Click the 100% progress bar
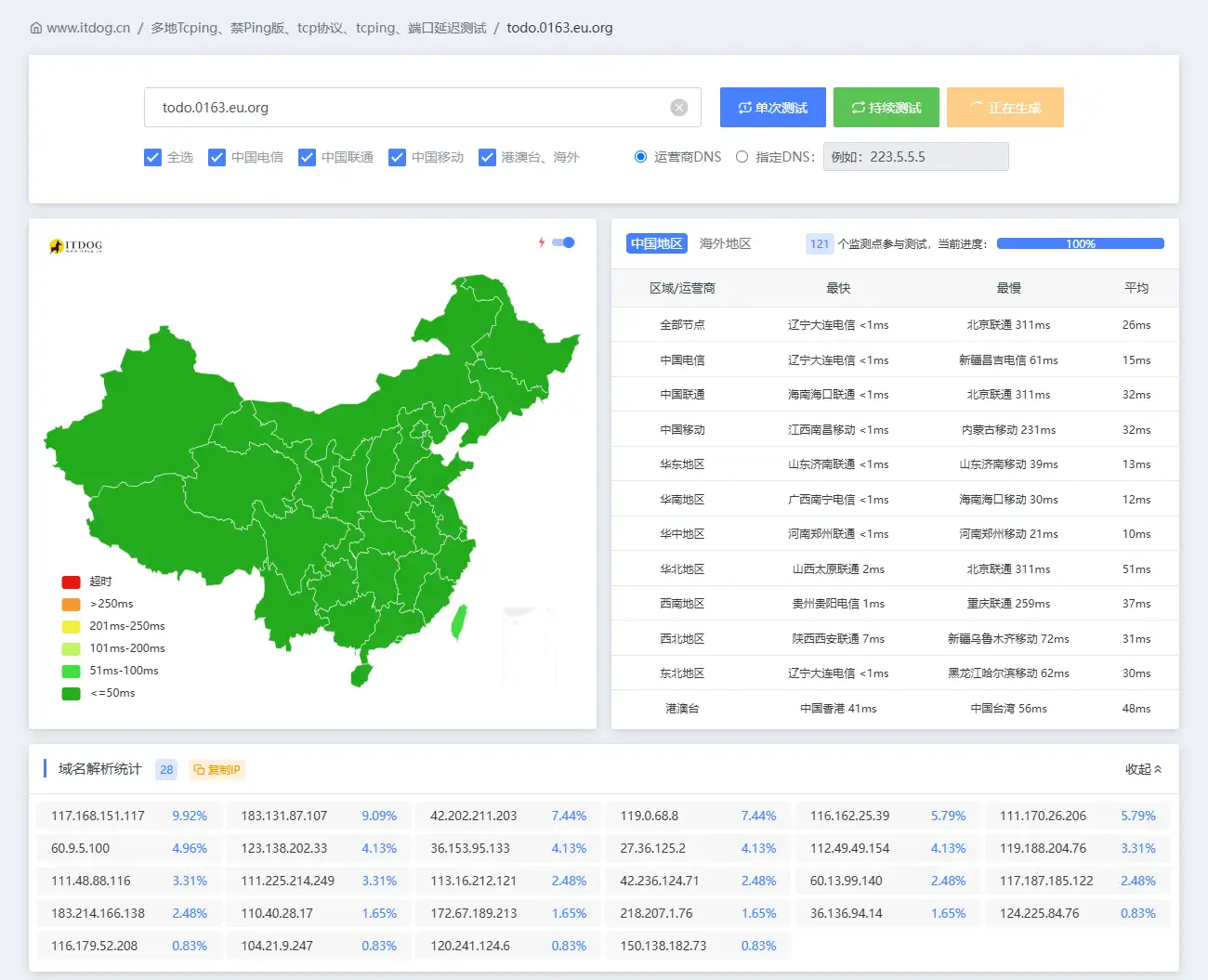Viewport: 1208px width, 980px height. tap(1081, 243)
